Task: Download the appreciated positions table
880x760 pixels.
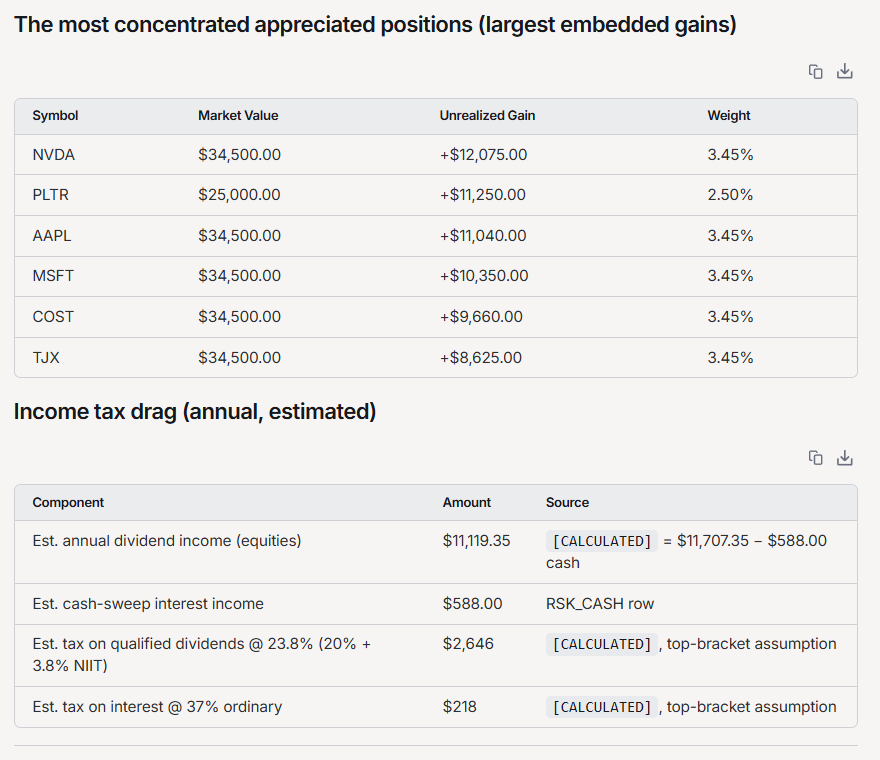Action: coord(845,72)
